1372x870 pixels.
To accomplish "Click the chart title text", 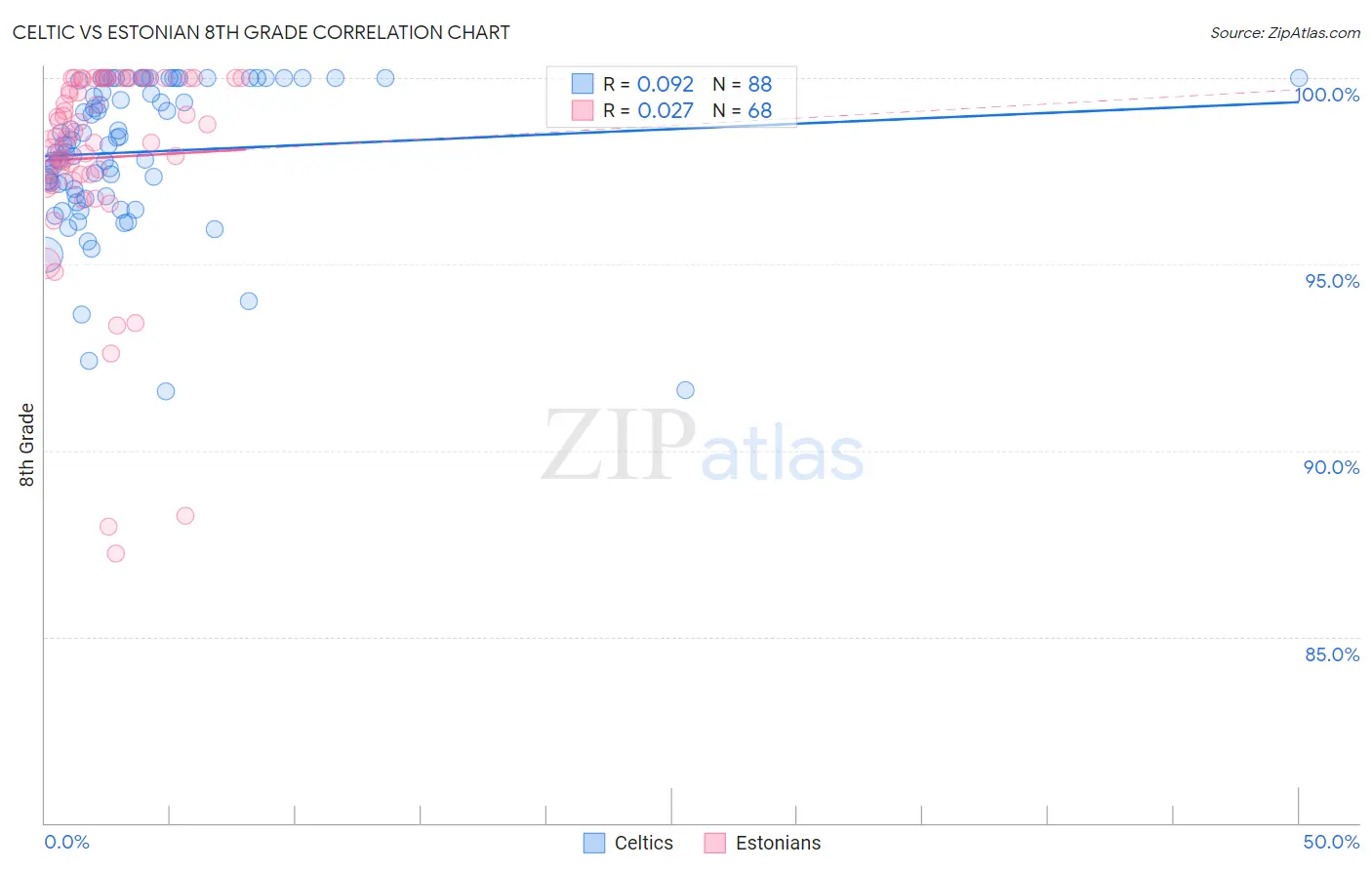I will pyautogui.click(x=262, y=32).
